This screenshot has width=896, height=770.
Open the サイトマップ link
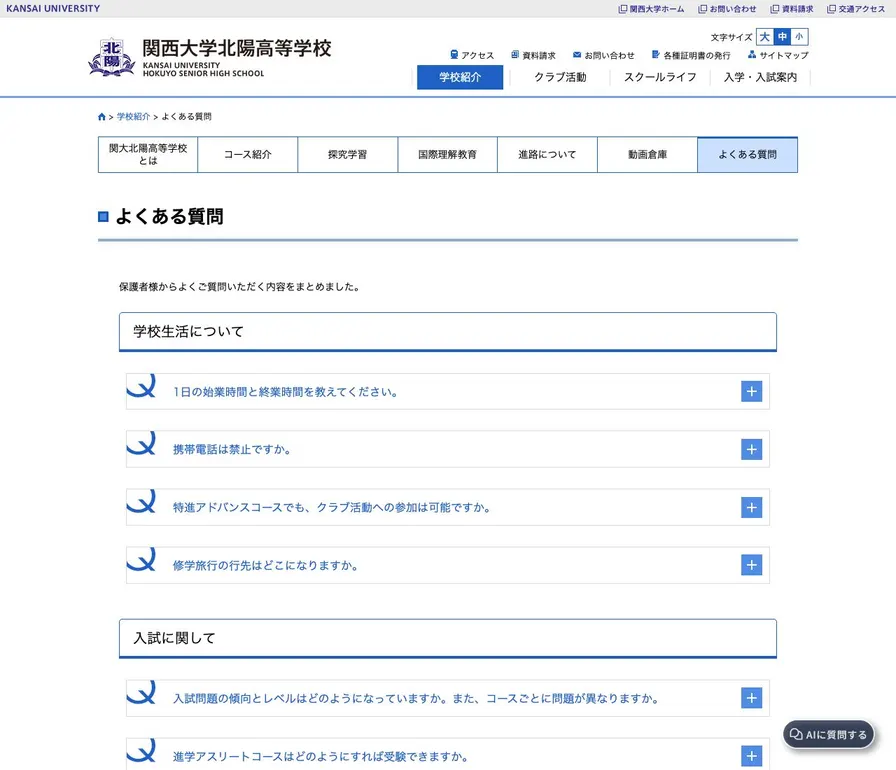click(x=778, y=55)
